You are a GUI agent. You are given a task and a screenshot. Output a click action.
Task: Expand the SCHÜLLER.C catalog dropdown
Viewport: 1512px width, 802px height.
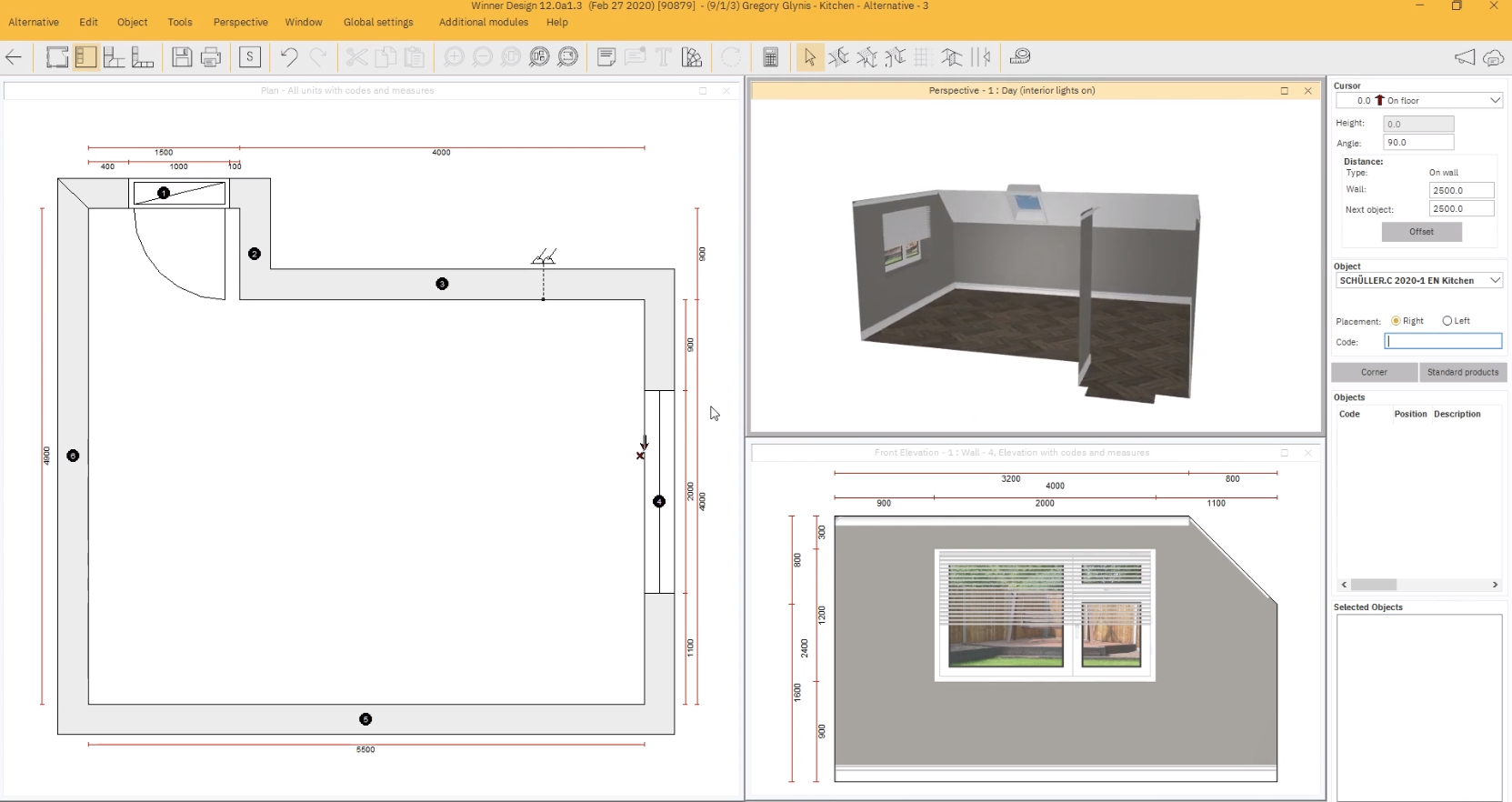click(x=1495, y=281)
